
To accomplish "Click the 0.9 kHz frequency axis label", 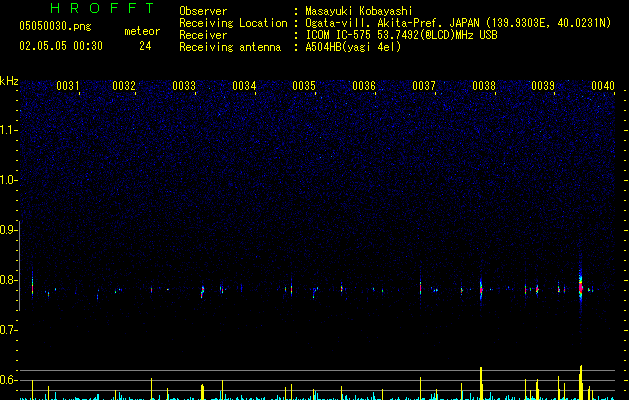I will [9, 230].
